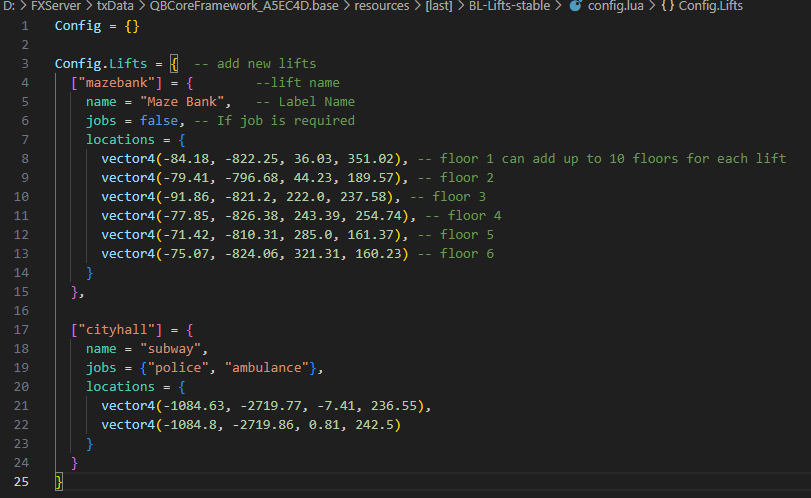
Task: Select line 1 via its line number
Action: tap(24, 26)
